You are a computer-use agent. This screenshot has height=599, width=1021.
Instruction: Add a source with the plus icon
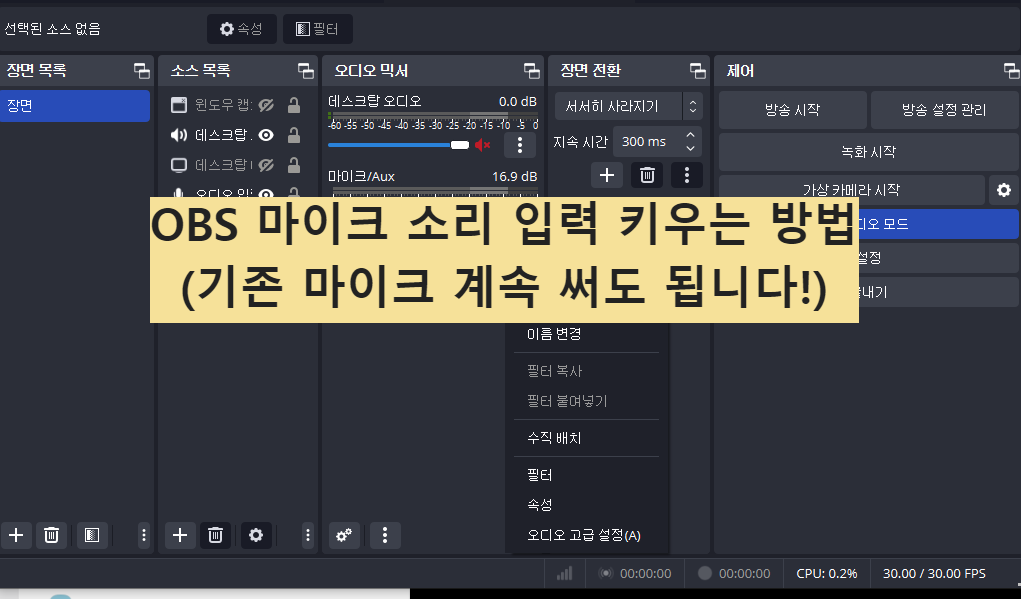point(180,535)
